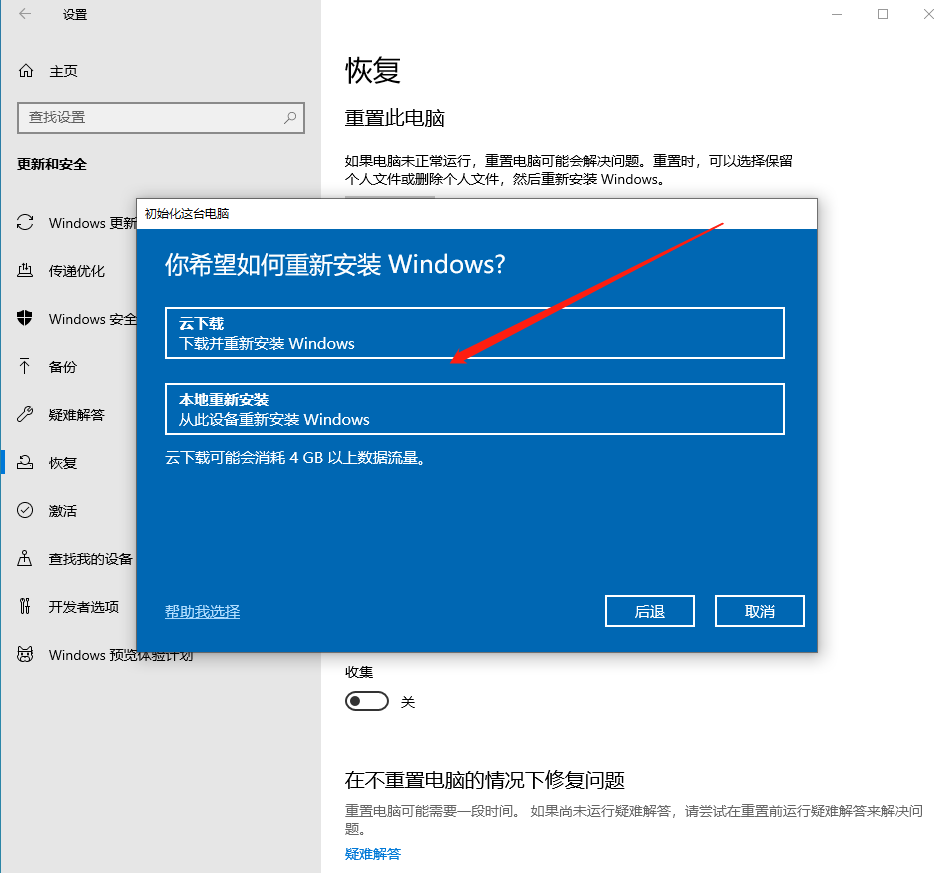Screen dimensions: 946x873
Task: Click the 主页 home icon
Action: pos(27,71)
